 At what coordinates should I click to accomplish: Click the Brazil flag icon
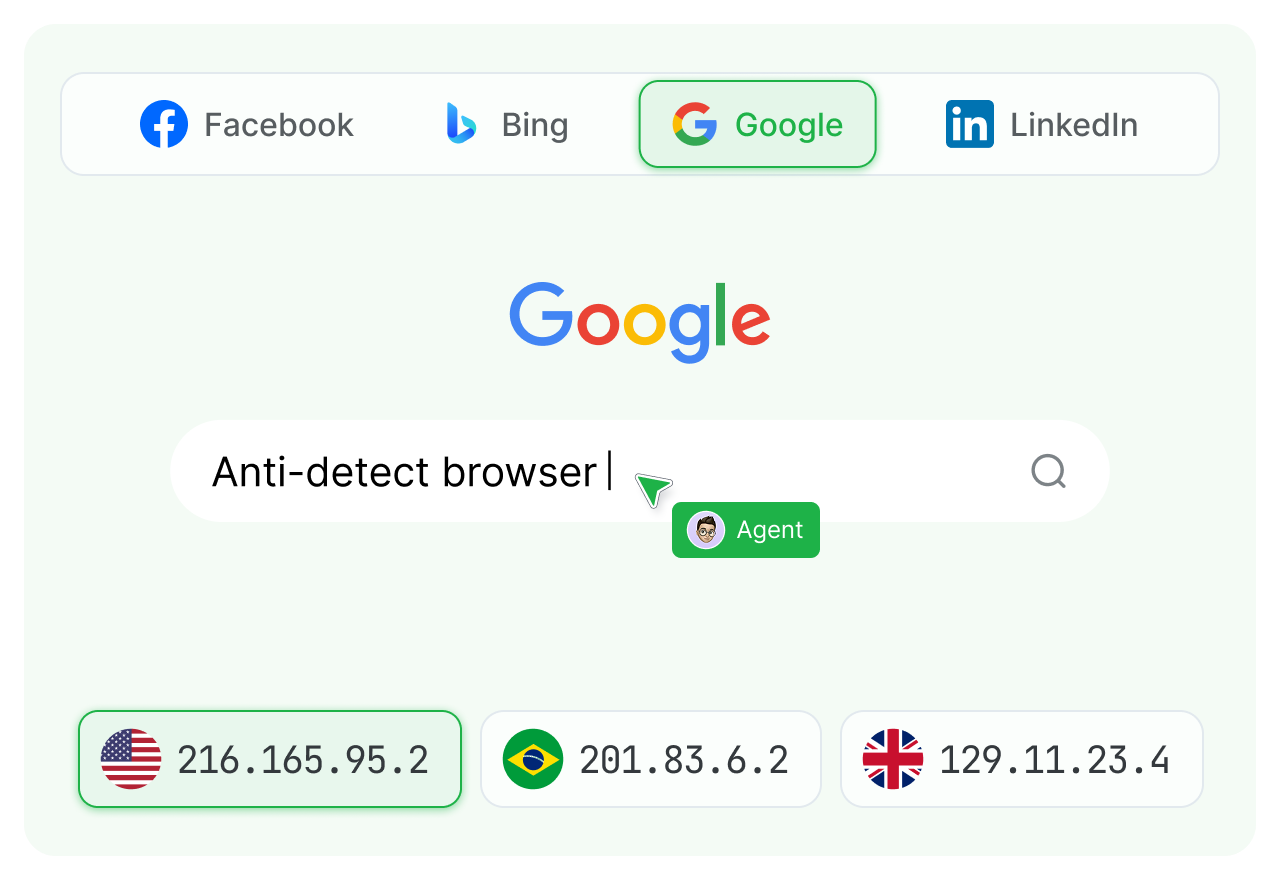(533, 759)
